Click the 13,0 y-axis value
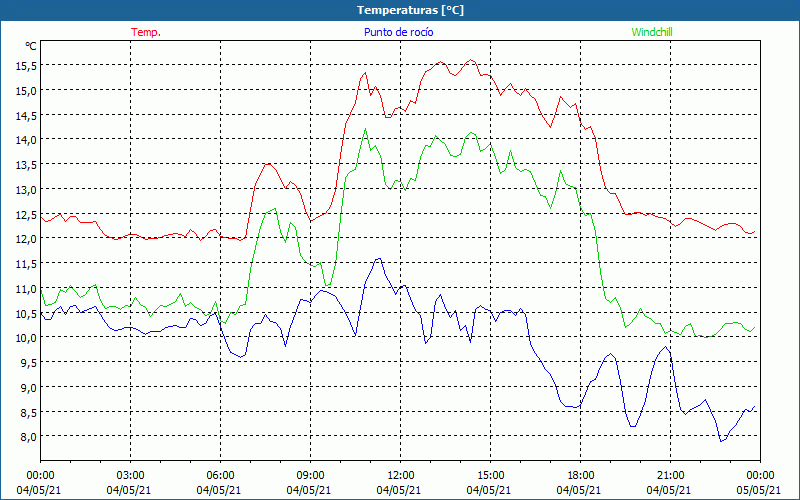Image resolution: width=800 pixels, height=500 pixels. pos(25,190)
